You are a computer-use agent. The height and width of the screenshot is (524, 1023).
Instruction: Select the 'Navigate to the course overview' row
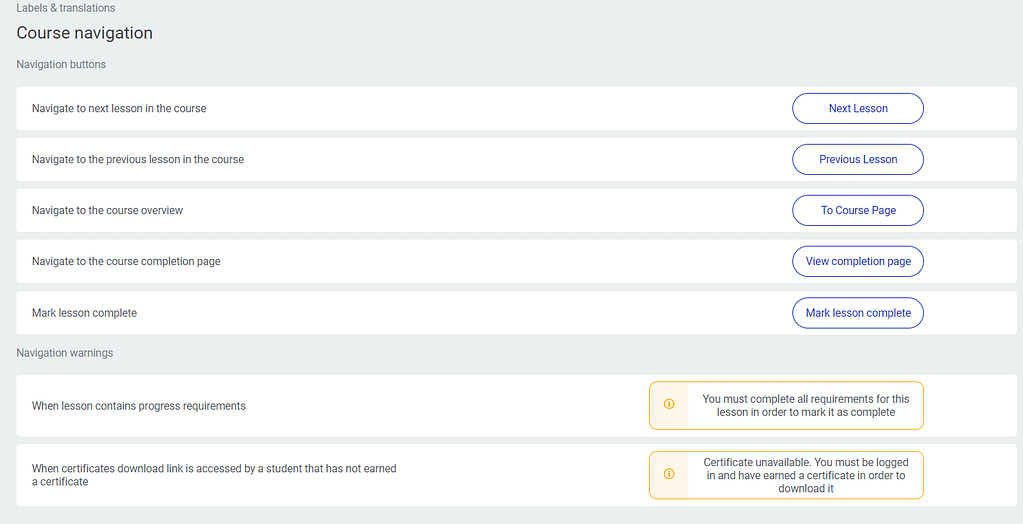516,210
